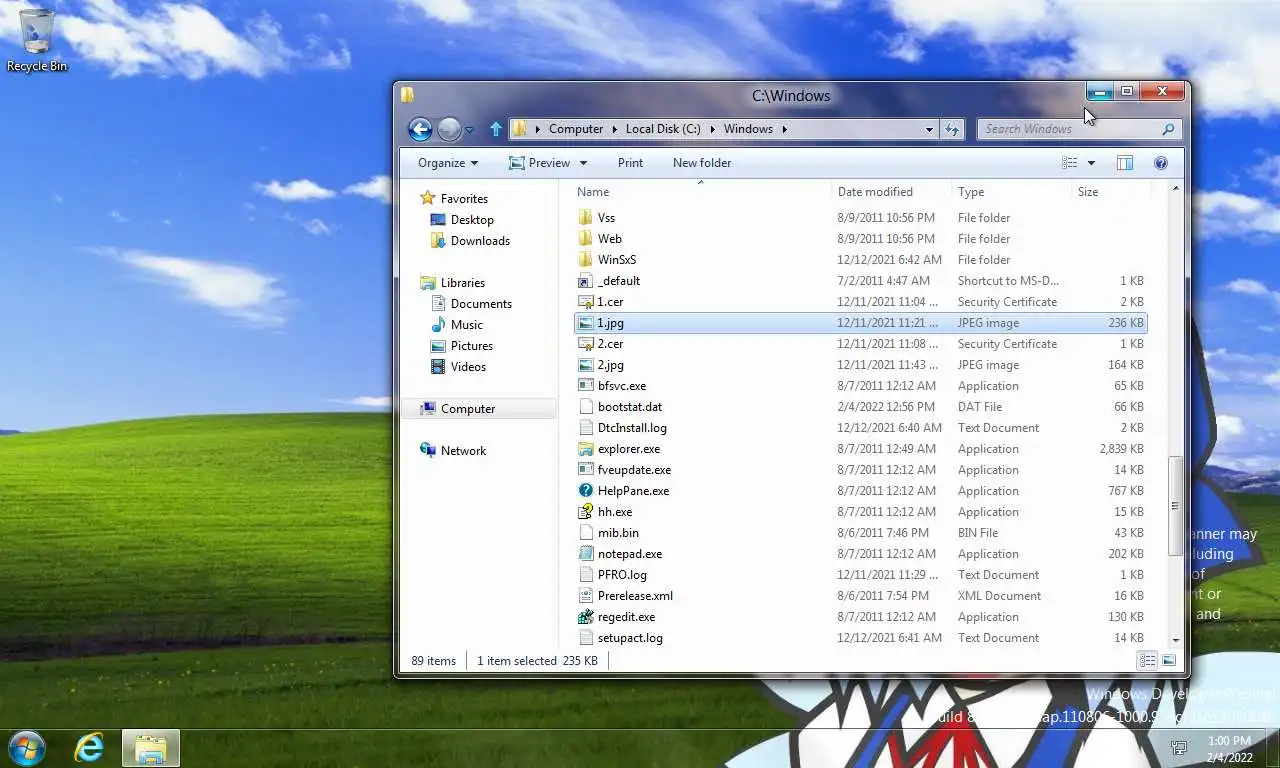Select the Vss folder icon

[586, 218]
